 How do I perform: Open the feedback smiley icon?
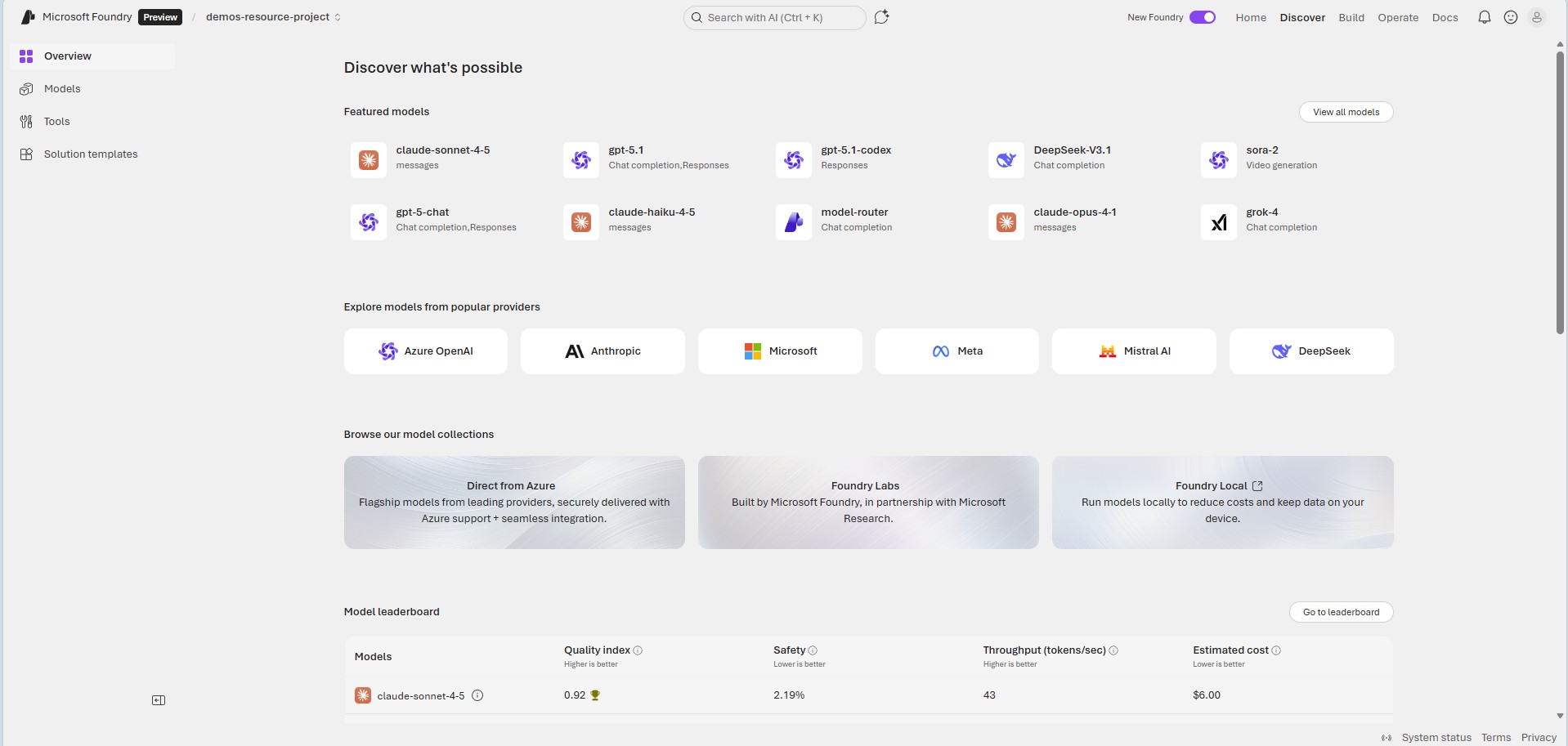point(1510,17)
